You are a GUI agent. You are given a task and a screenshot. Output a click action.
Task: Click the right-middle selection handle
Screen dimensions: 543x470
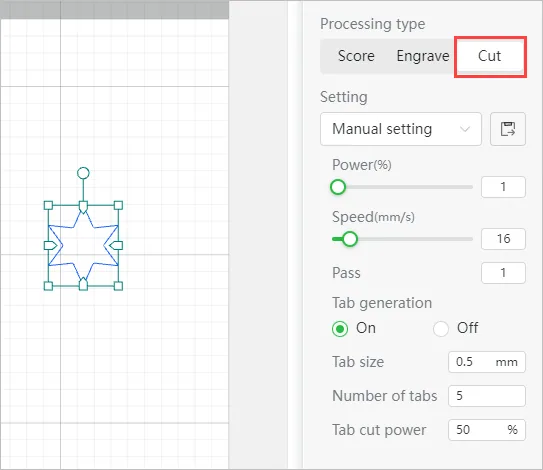[116, 246]
